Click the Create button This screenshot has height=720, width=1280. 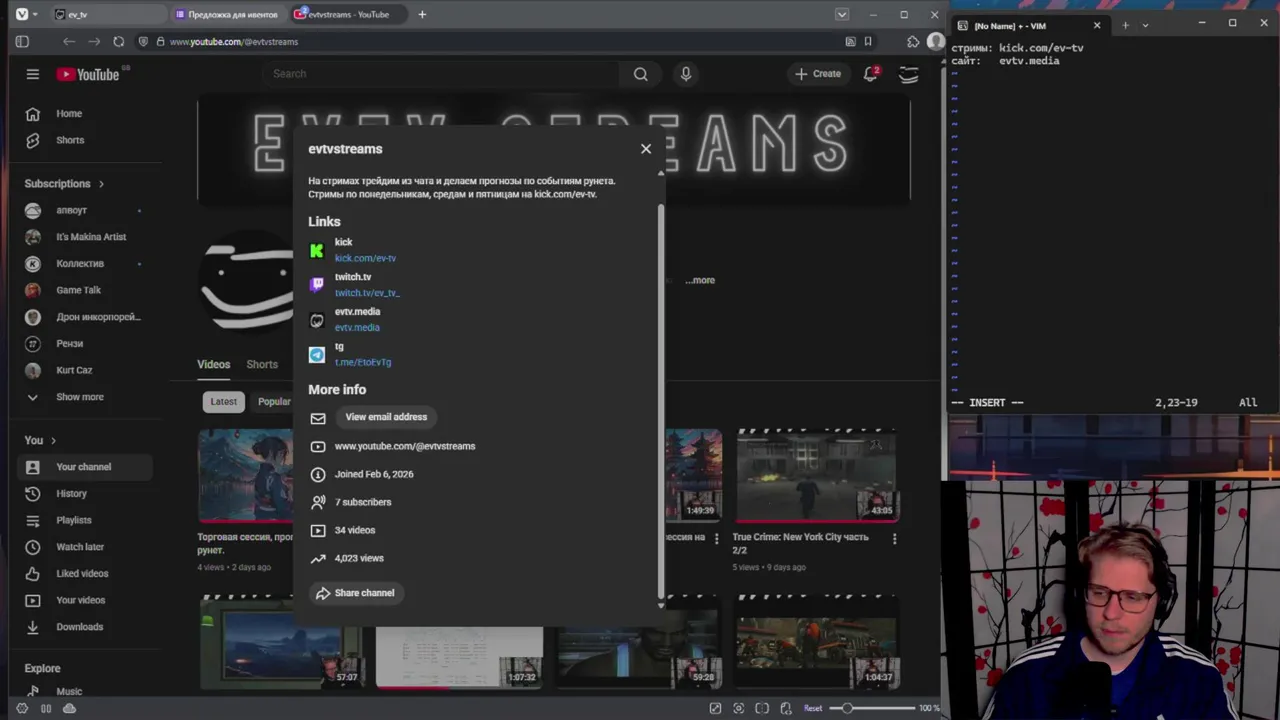(x=818, y=74)
